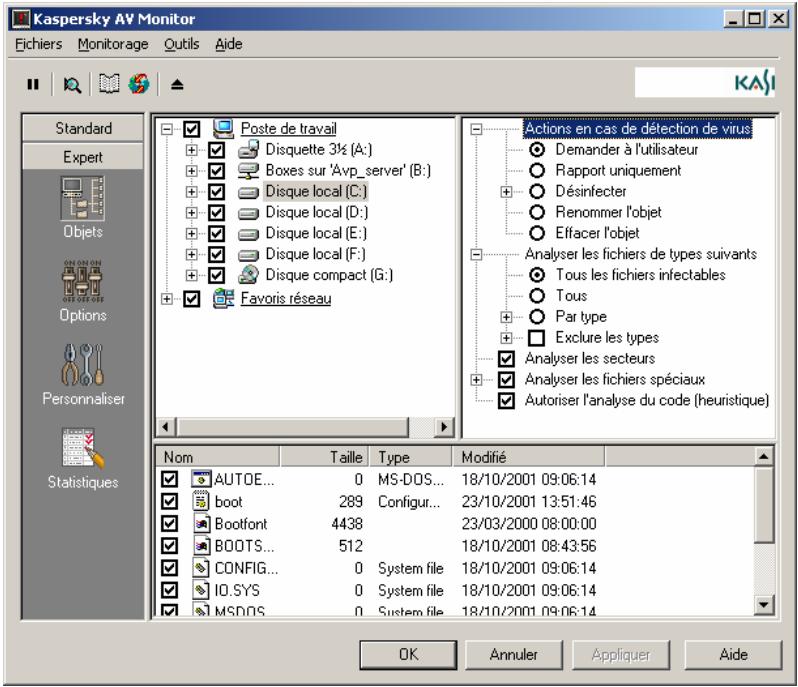Select the Rapport uniquement radio button
Viewport: 798px width, 687px height.
[537, 170]
